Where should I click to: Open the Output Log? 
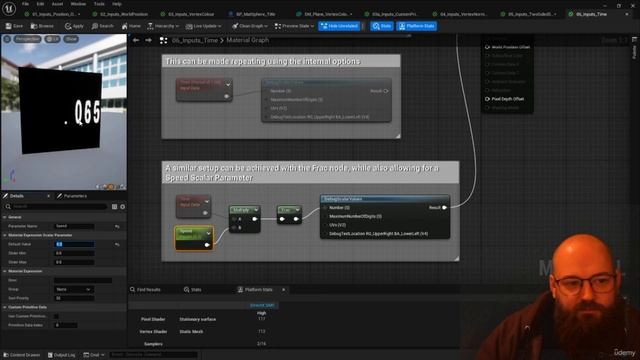tap(62, 355)
